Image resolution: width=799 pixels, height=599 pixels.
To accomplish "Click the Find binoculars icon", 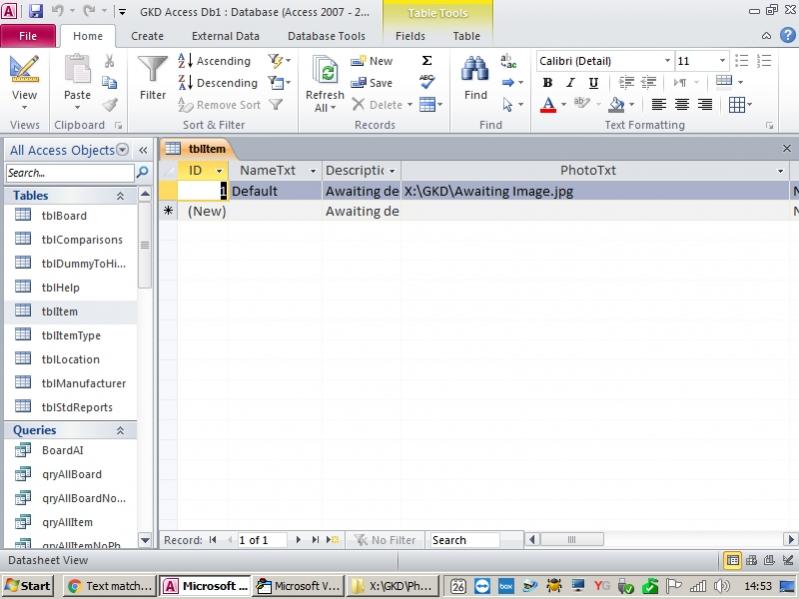I will 475,69.
